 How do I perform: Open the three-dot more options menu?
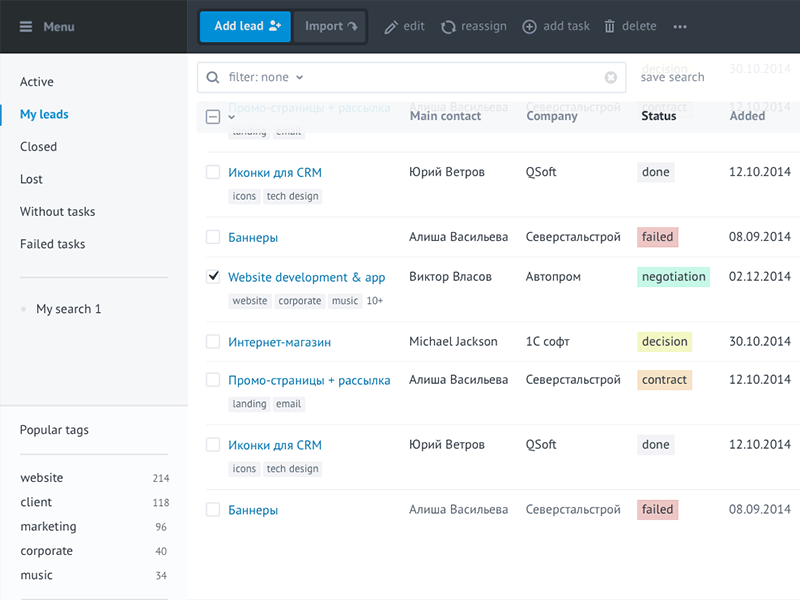(680, 27)
